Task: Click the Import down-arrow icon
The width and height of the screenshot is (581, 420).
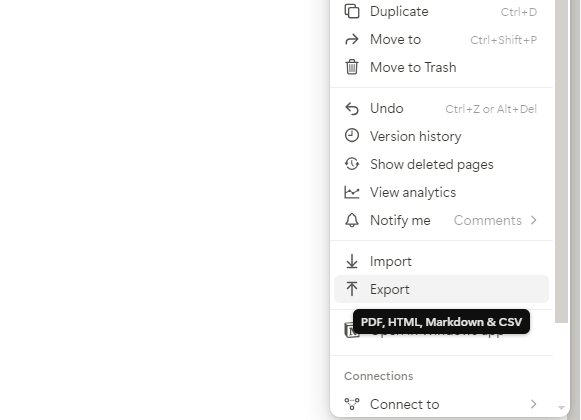Action: (352, 261)
